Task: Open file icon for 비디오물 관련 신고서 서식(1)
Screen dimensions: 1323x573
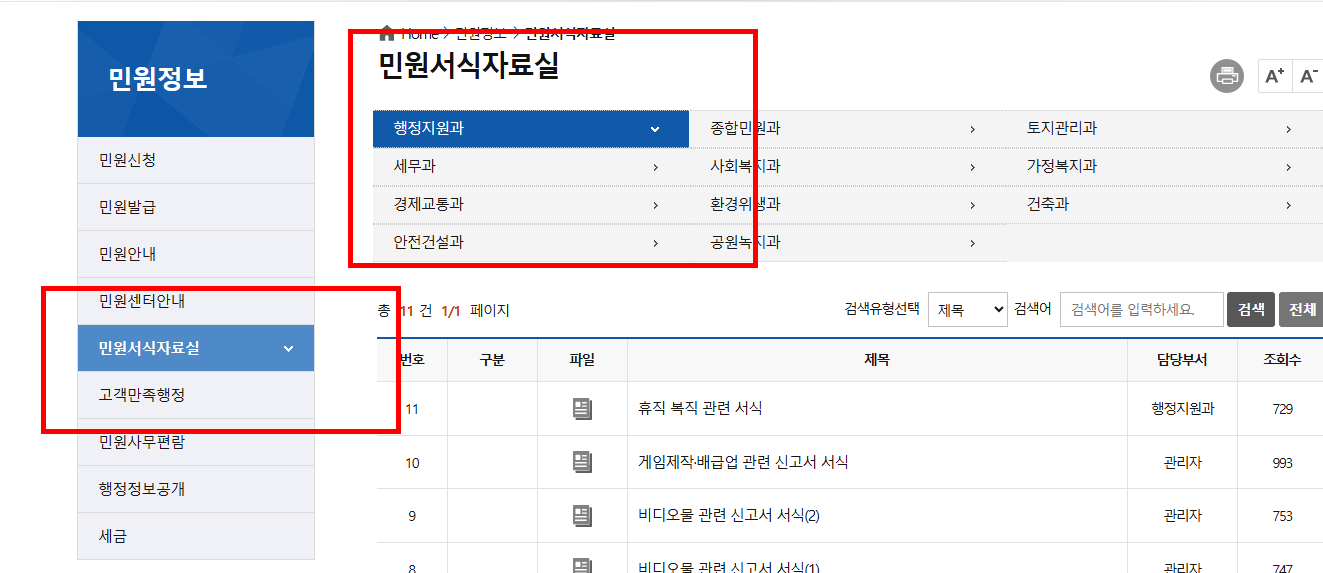Action: coord(582,566)
